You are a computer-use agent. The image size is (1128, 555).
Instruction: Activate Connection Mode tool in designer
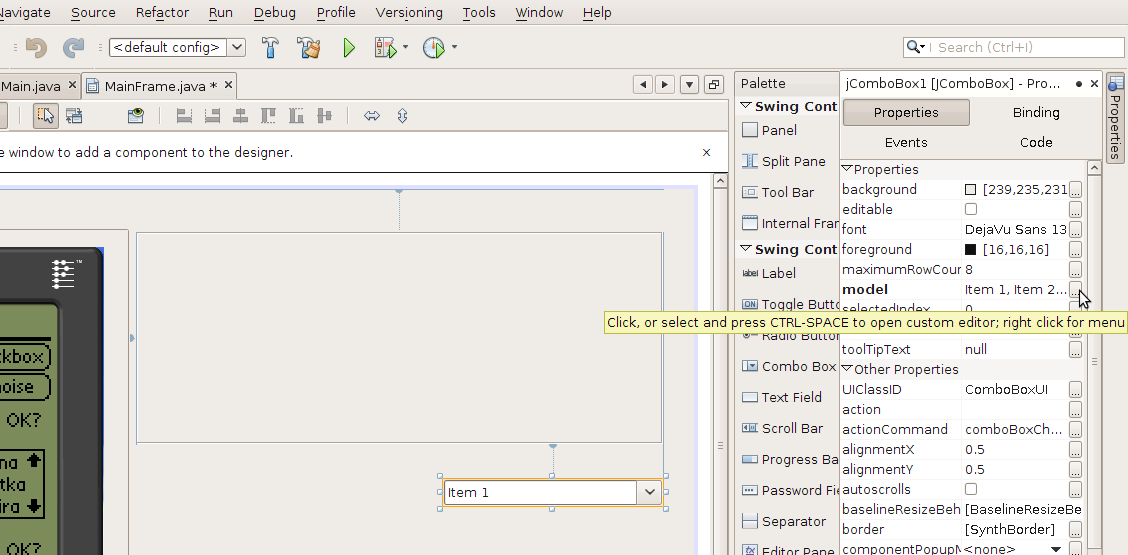[73, 115]
